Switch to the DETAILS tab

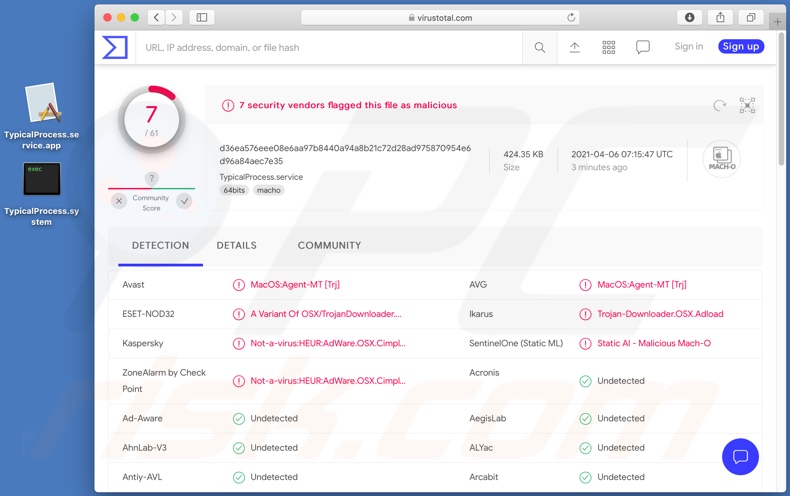(x=236, y=245)
